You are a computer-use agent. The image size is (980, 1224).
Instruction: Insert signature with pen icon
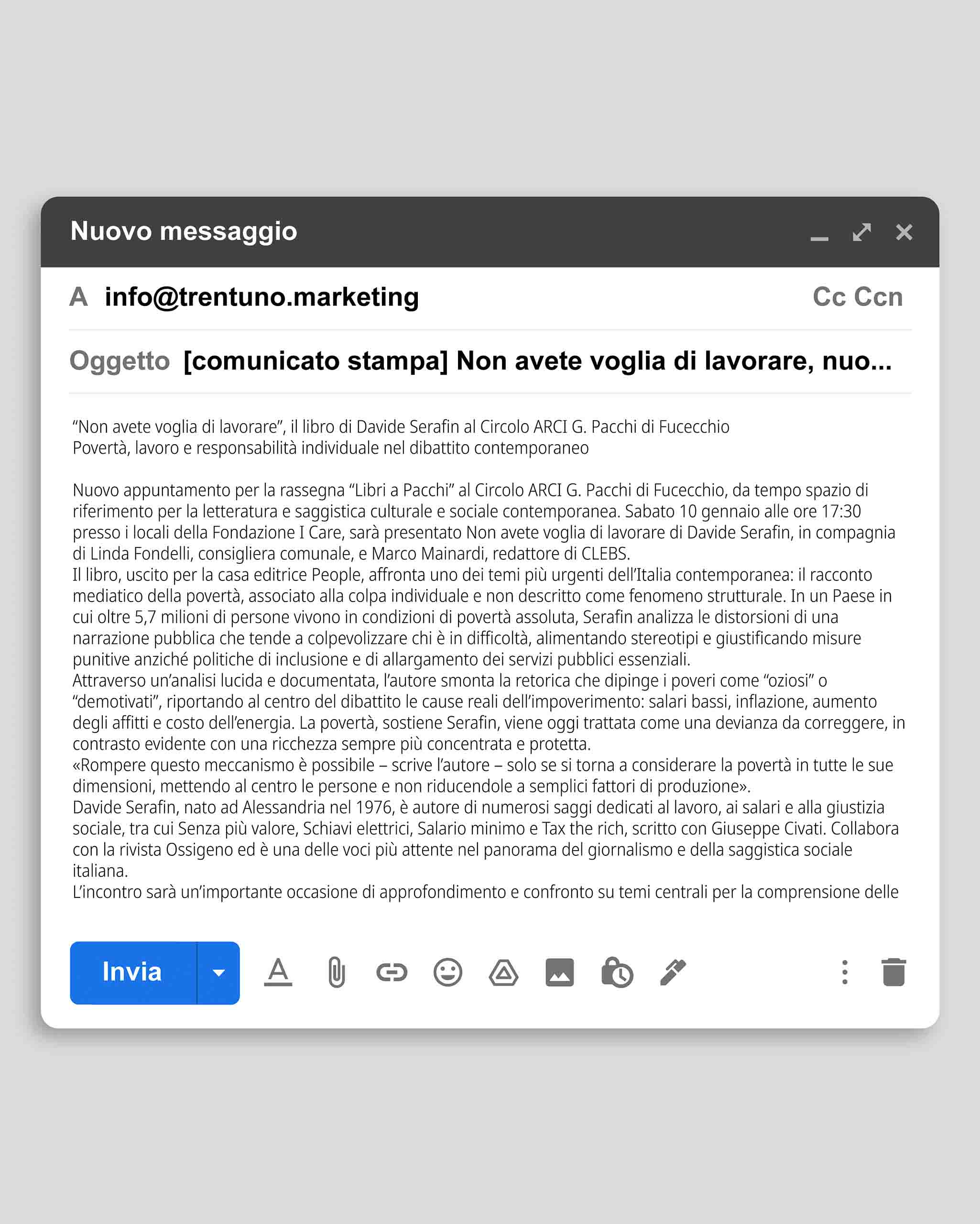click(673, 973)
